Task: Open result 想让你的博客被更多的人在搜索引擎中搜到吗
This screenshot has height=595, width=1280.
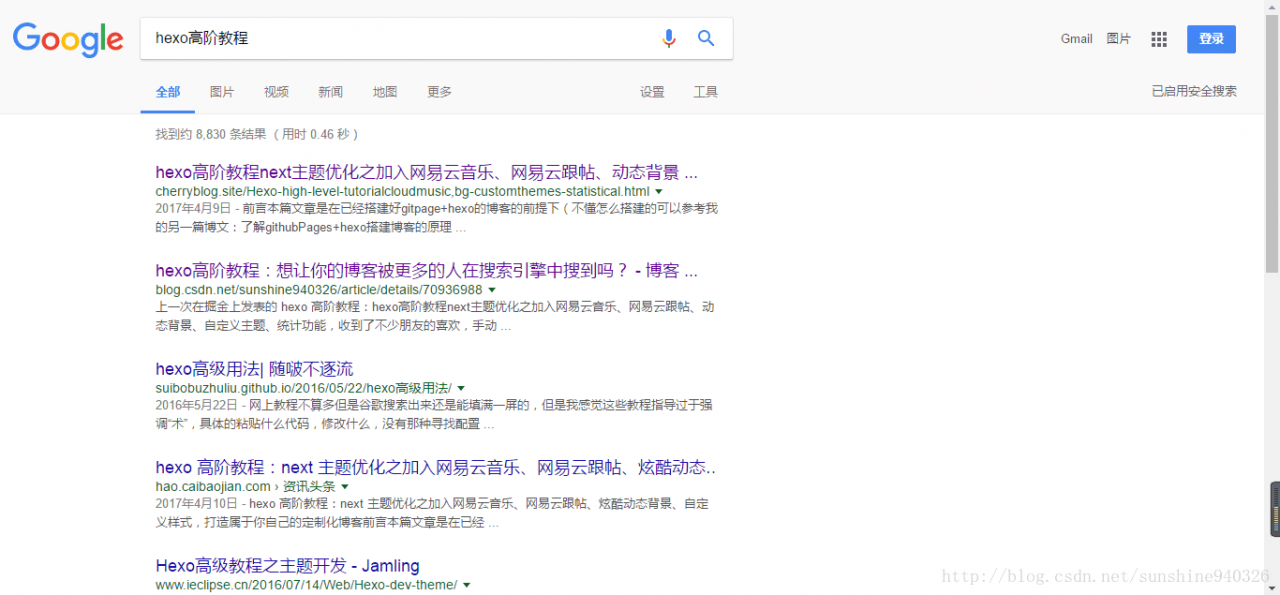Action: (x=427, y=271)
